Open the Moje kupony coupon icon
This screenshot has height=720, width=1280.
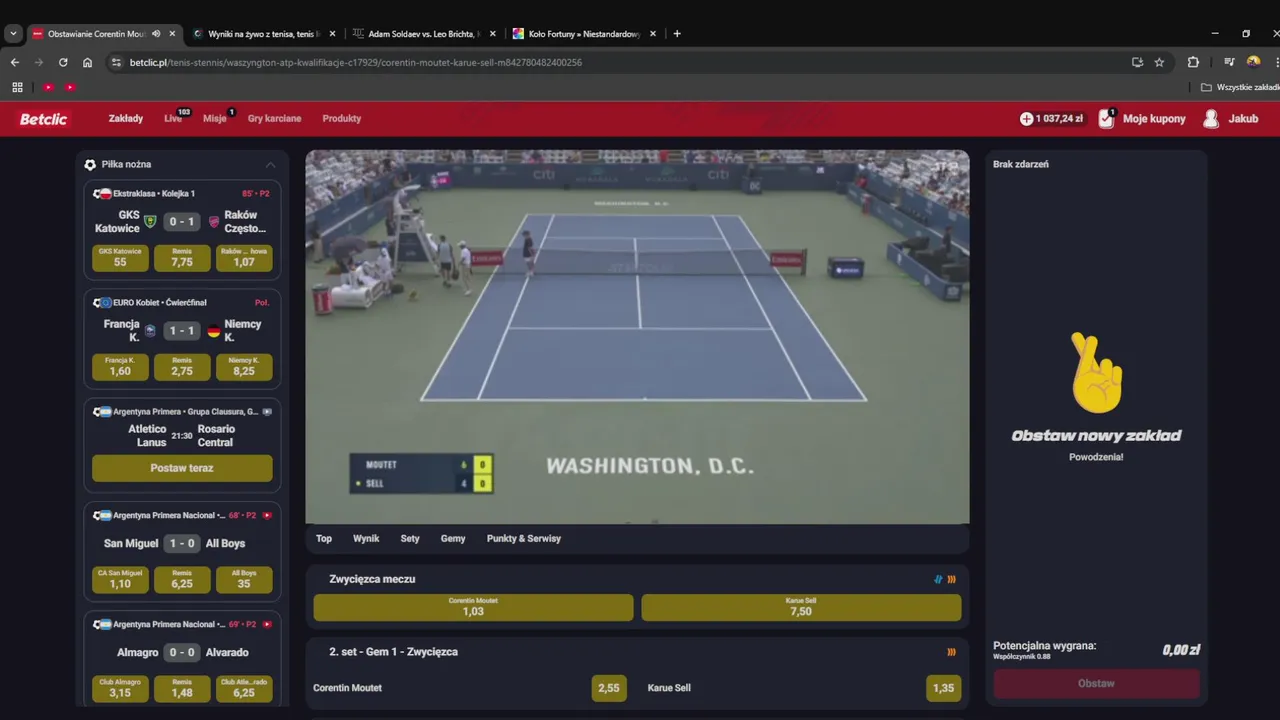click(x=1106, y=118)
